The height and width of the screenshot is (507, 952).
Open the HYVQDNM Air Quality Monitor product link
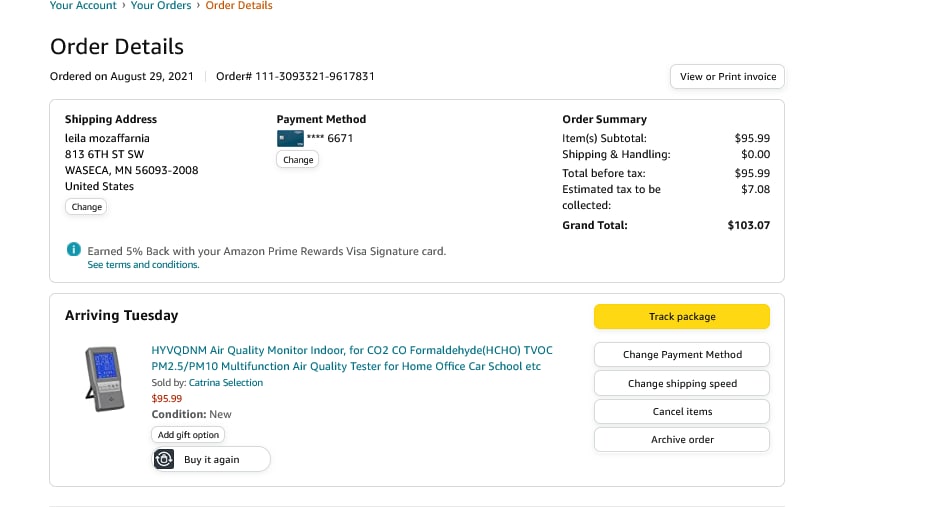tap(351, 358)
